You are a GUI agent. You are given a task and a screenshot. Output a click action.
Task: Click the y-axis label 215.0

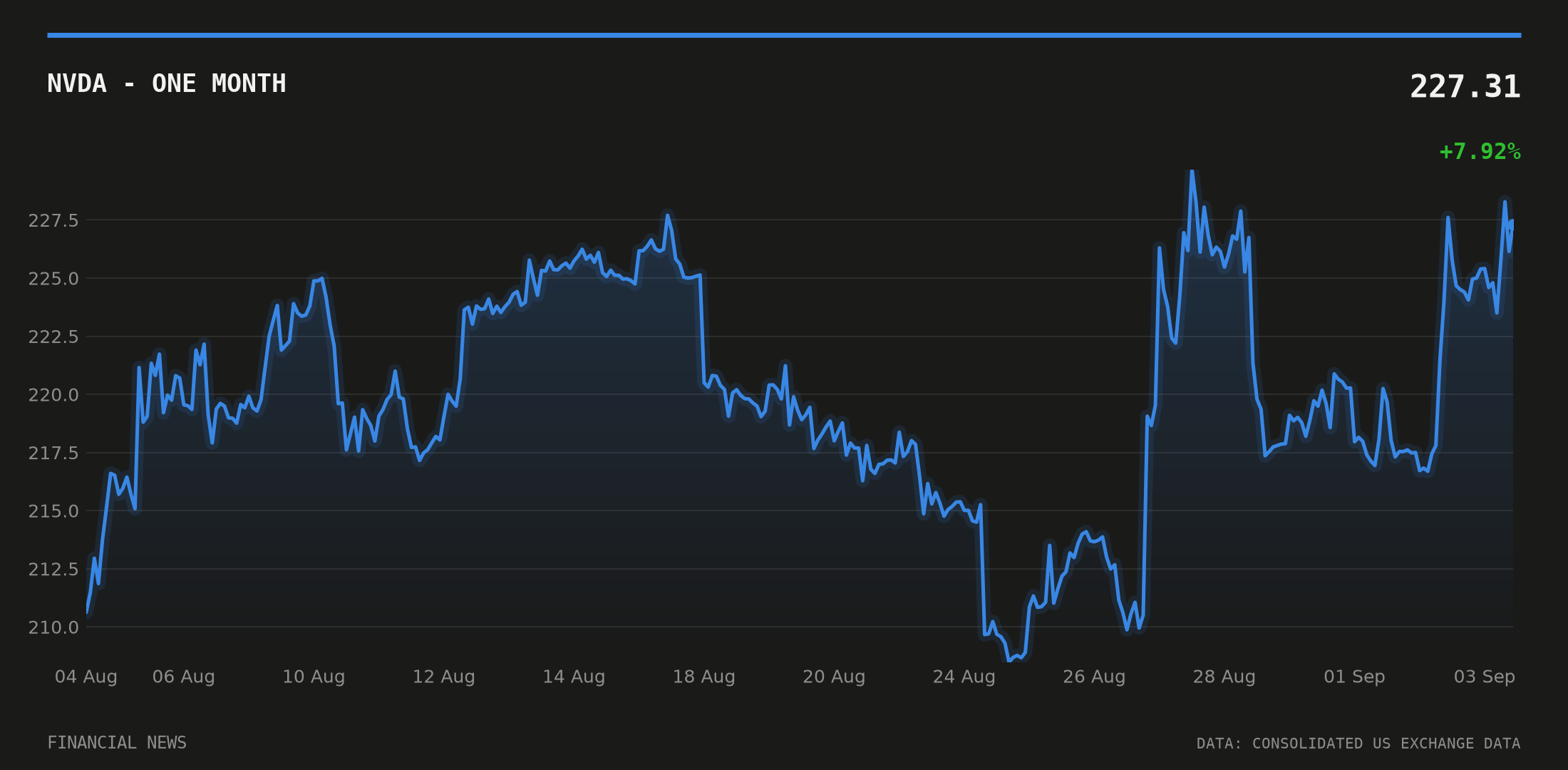(x=53, y=511)
